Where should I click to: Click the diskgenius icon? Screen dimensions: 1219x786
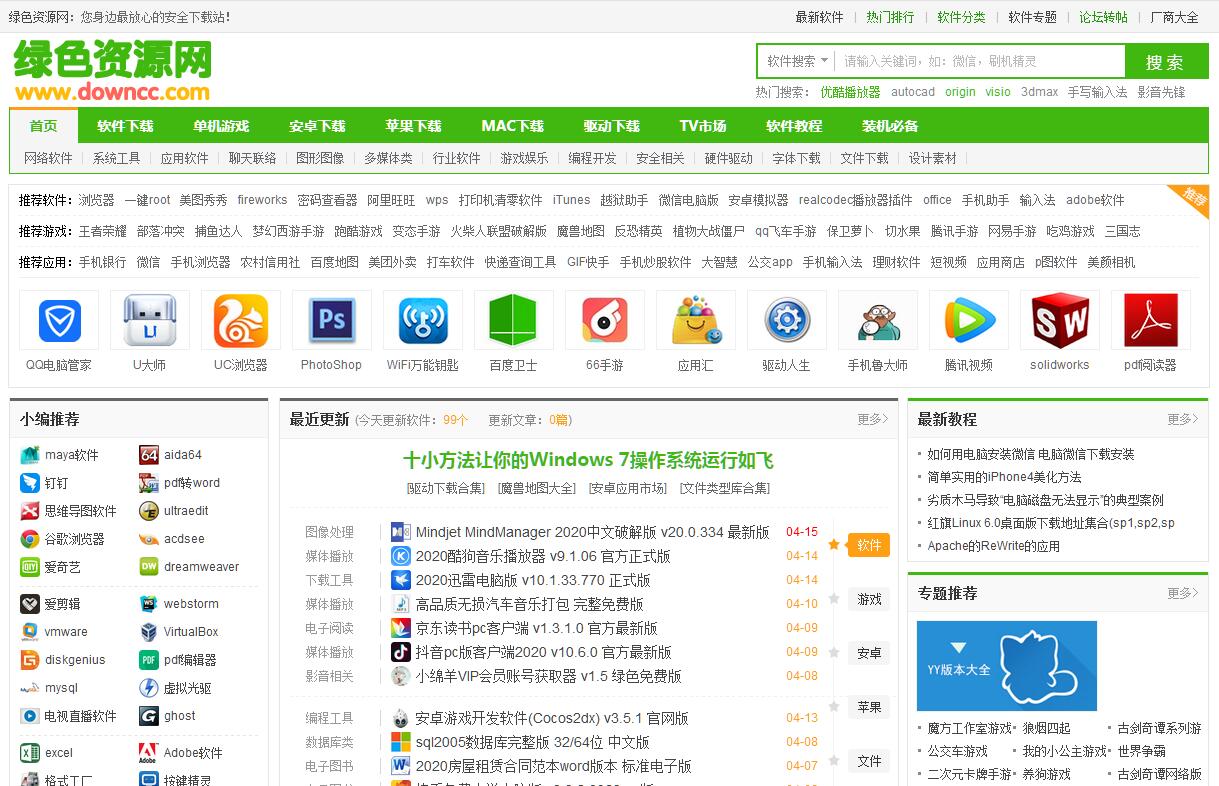pos(29,660)
